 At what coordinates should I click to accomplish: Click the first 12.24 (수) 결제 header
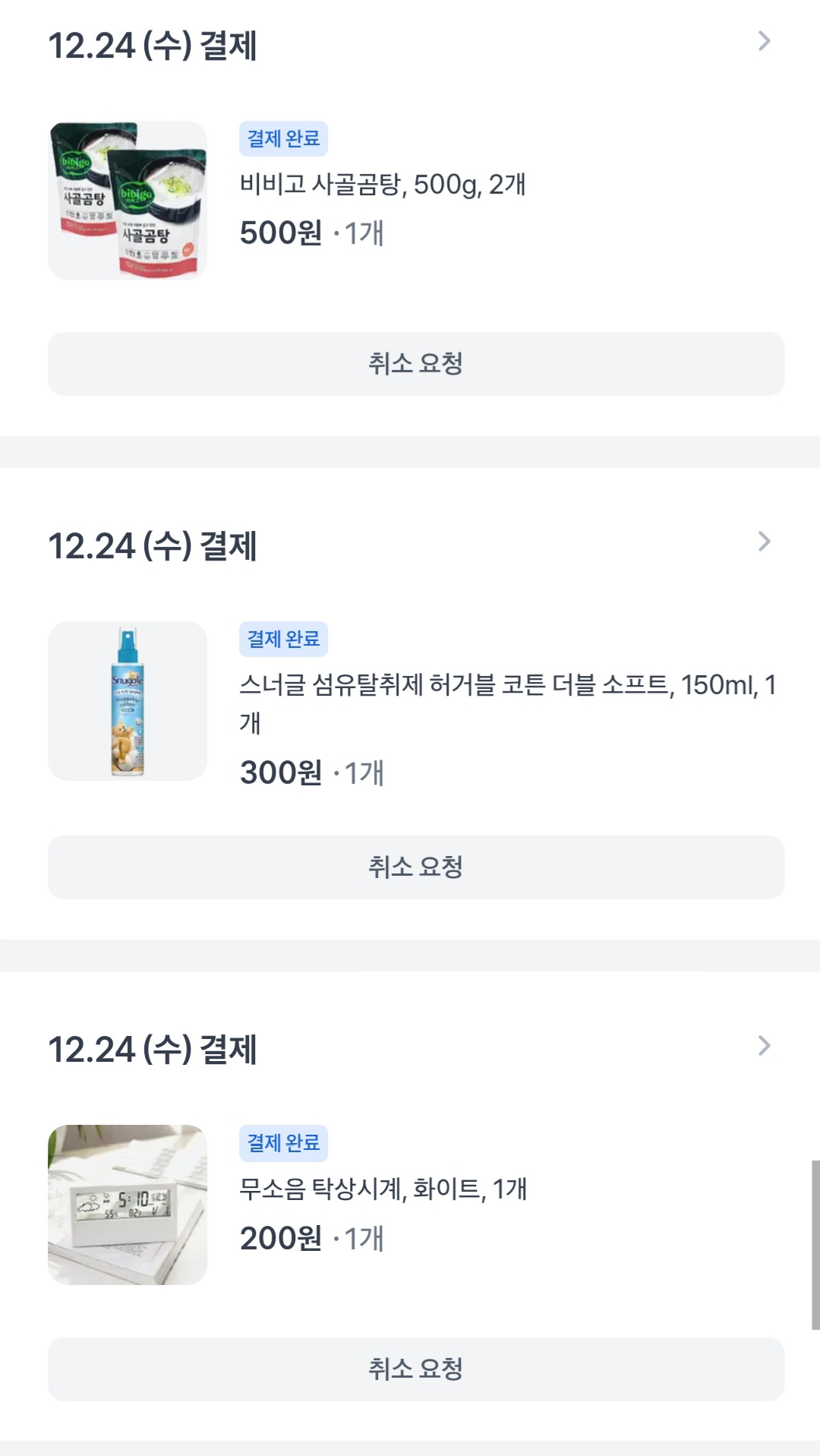click(153, 46)
